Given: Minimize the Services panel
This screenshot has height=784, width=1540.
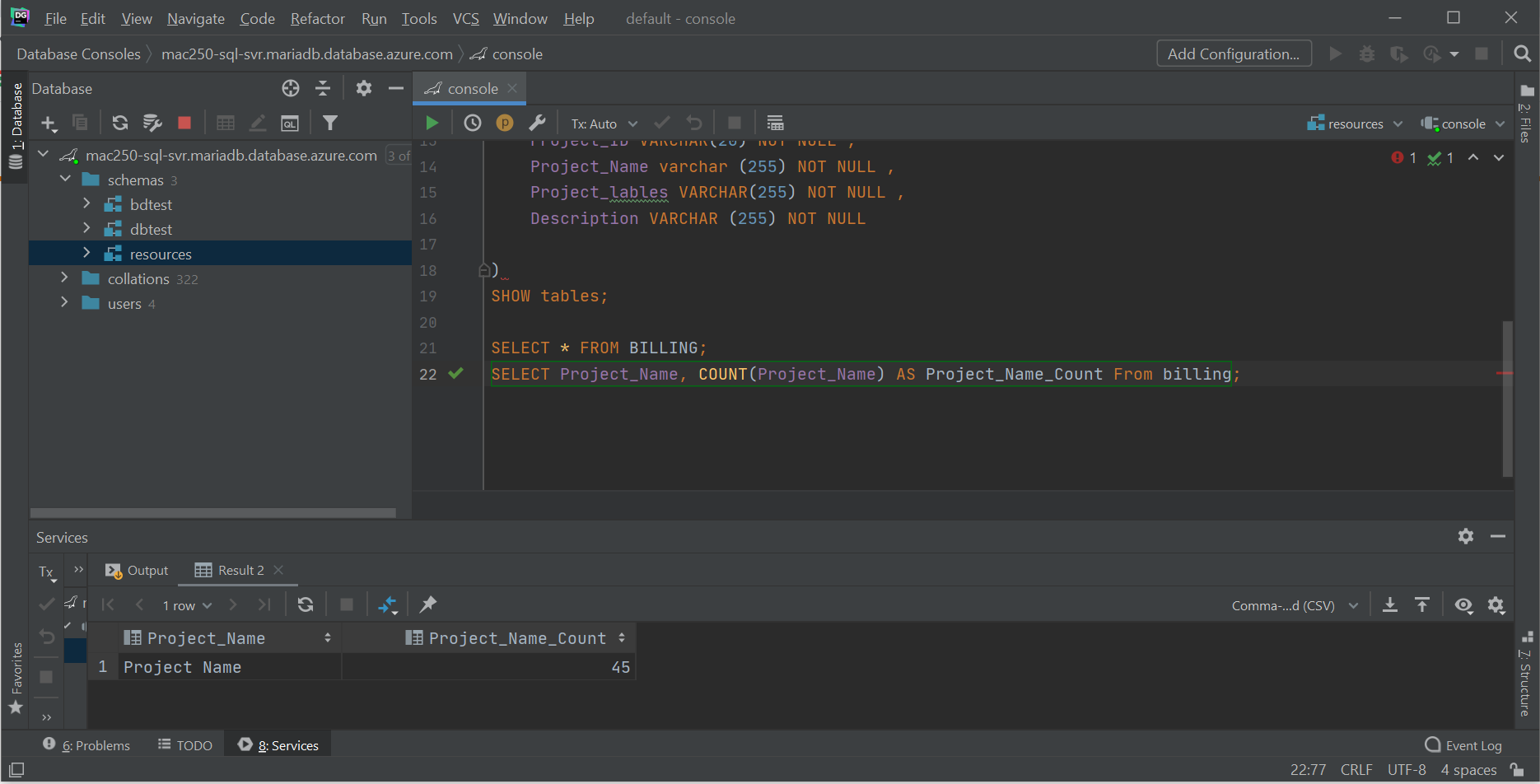Looking at the screenshot, I should click(x=1498, y=536).
